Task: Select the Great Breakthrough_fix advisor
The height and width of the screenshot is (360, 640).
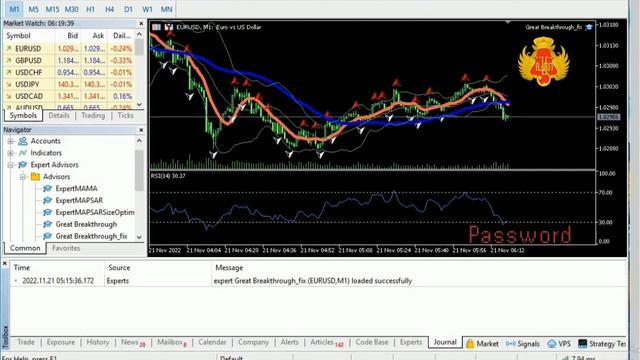Action: point(91,236)
